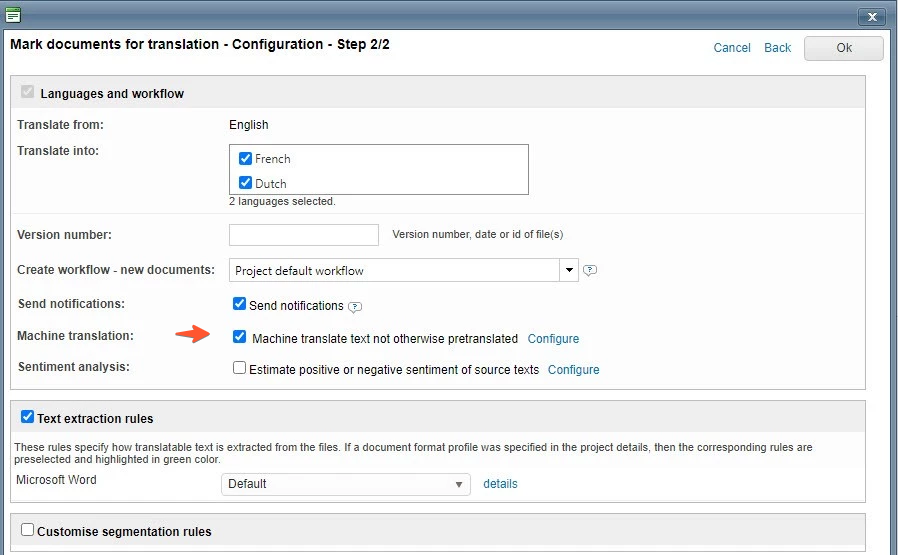
Task: Expand the Microsoft Word Default rules dropdown
Action: click(x=345, y=484)
